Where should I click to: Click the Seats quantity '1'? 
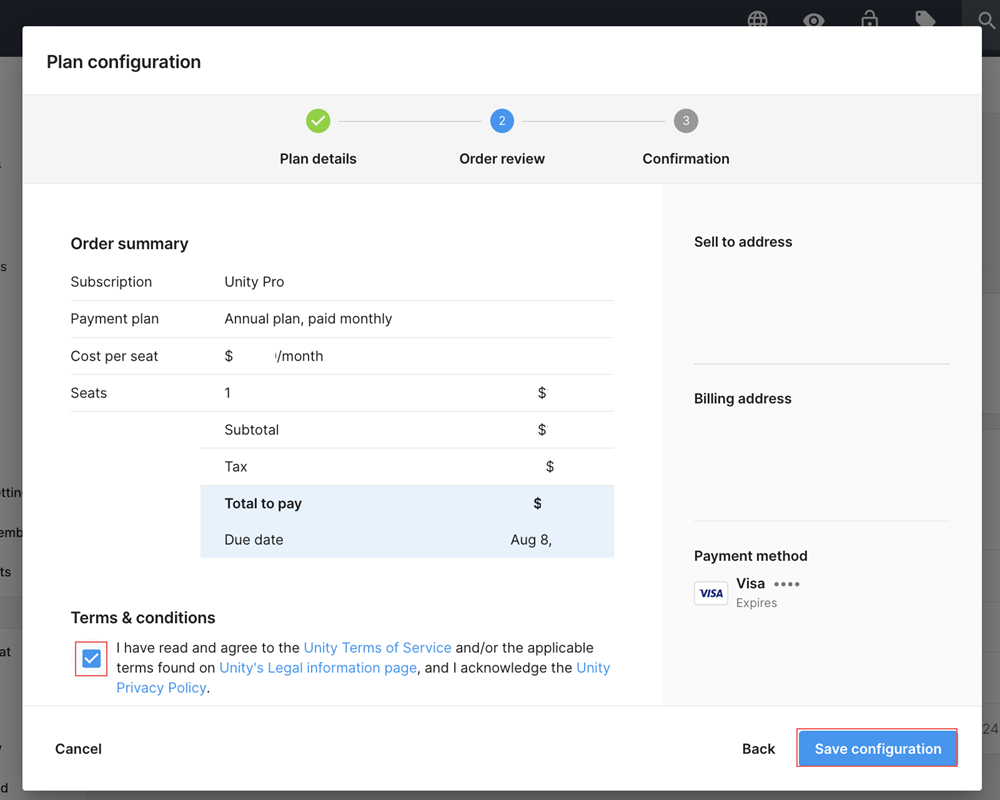pyautogui.click(x=227, y=393)
